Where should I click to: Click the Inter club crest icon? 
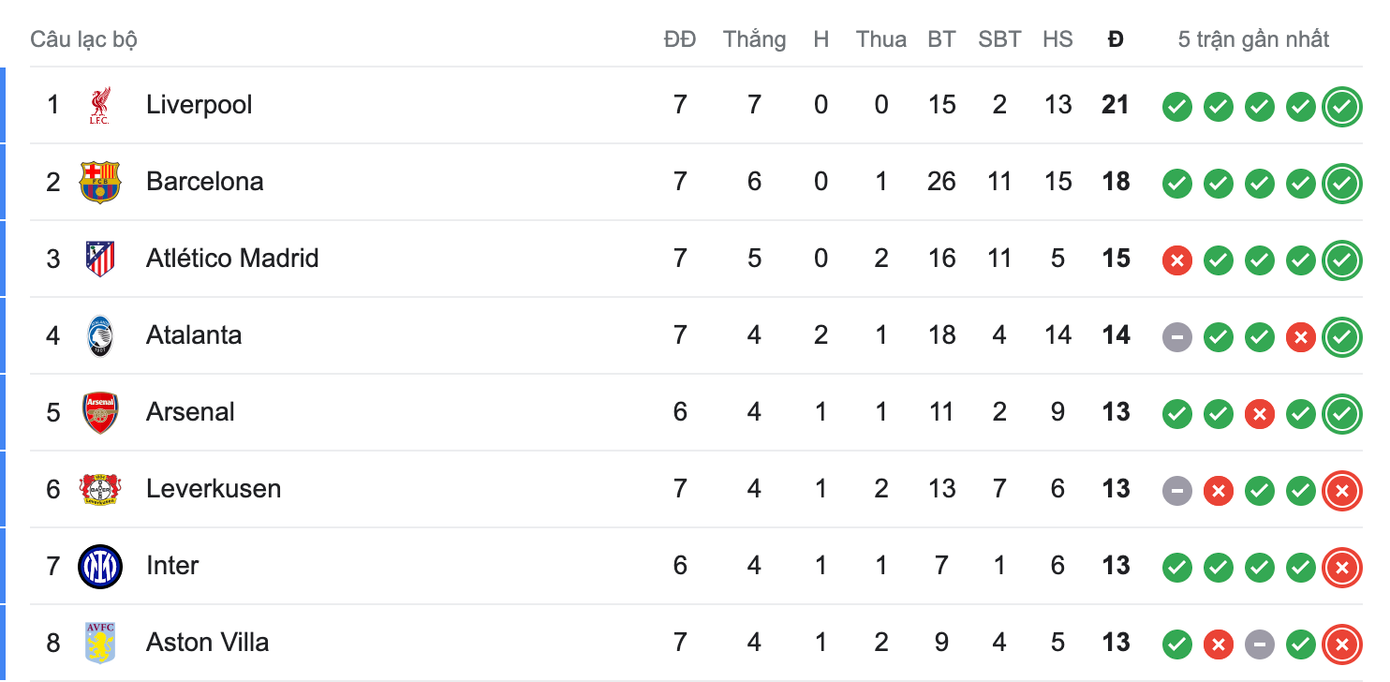(x=99, y=566)
